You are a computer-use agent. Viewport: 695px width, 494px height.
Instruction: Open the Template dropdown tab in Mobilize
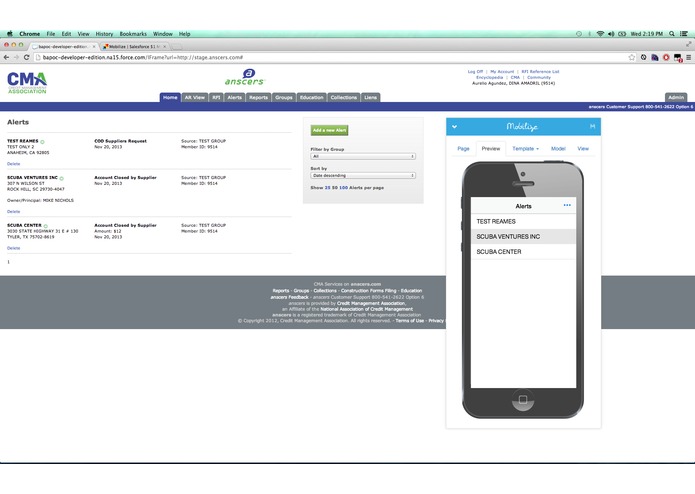[526, 149]
